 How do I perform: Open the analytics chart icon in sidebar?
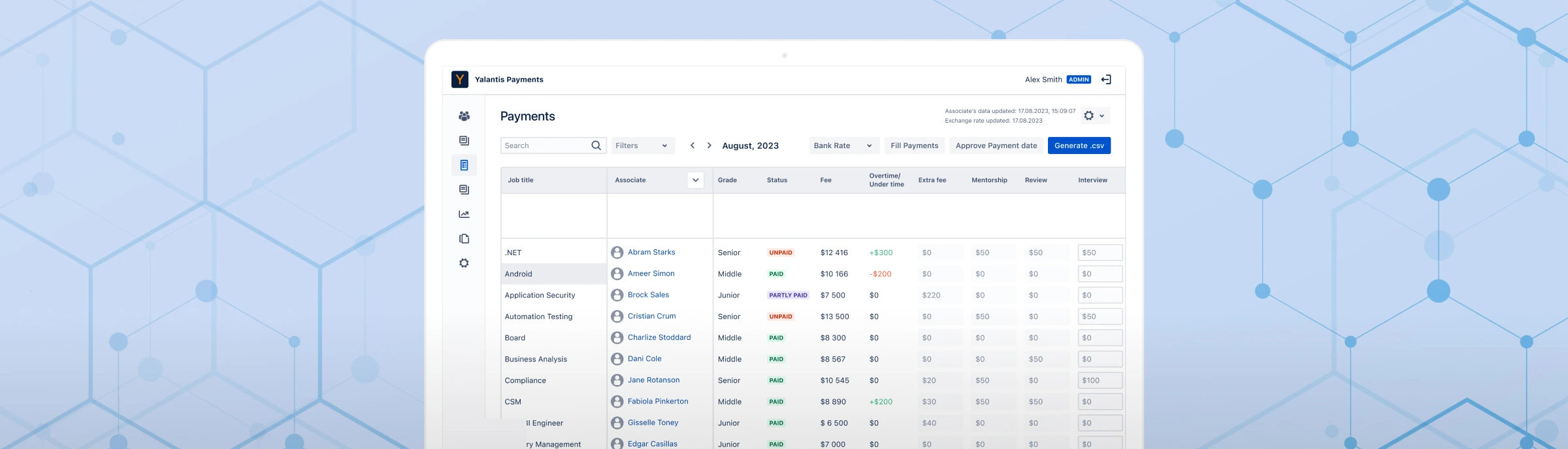click(464, 214)
